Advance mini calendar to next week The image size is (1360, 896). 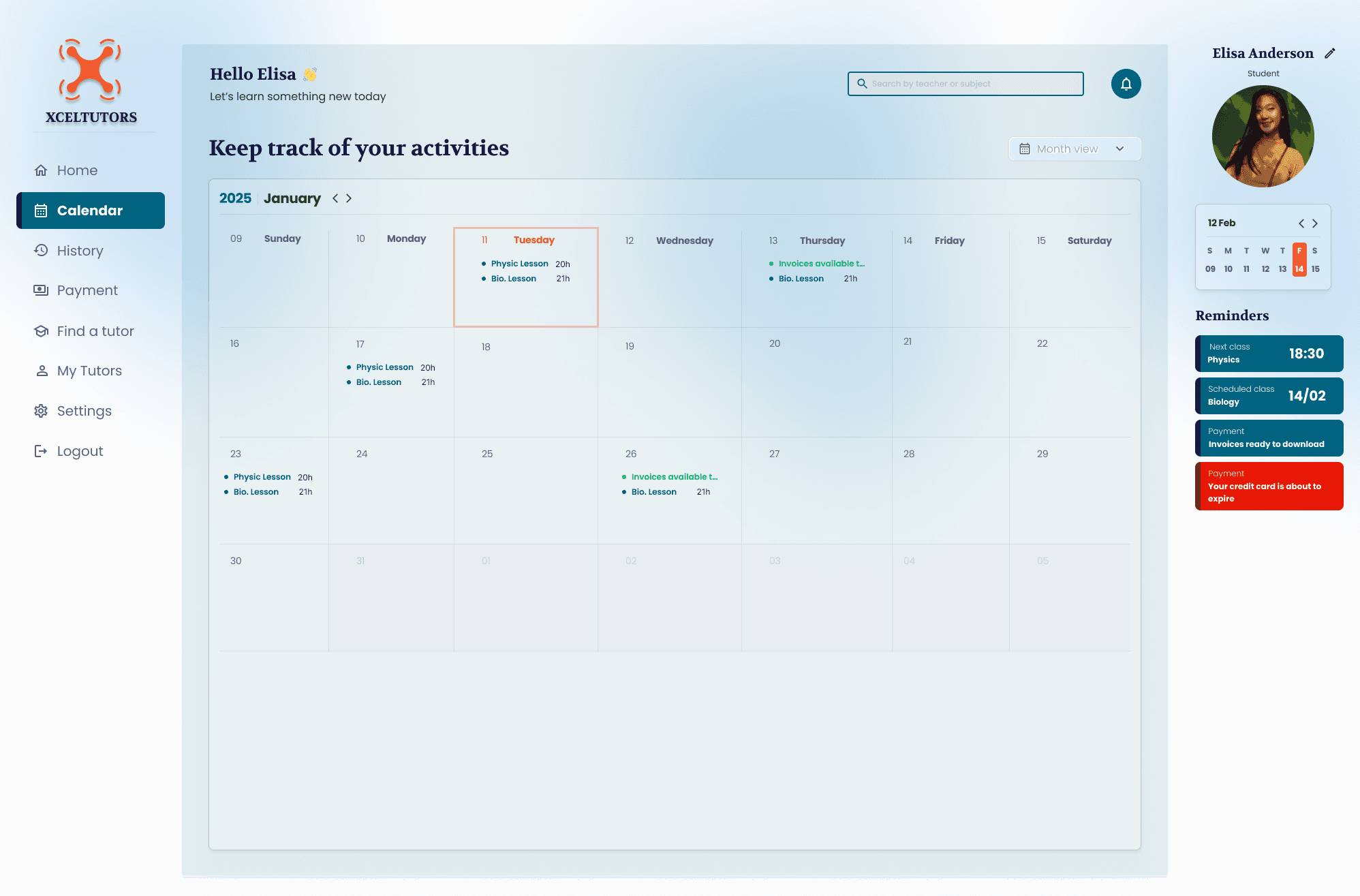click(x=1315, y=223)
